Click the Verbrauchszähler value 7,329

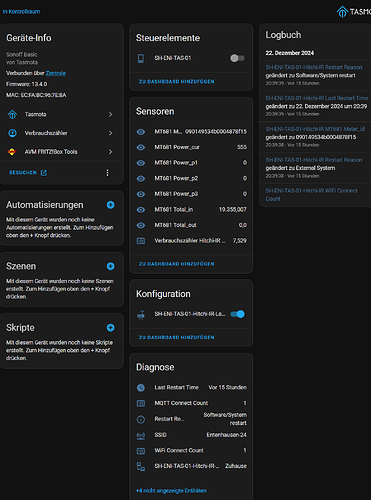tap(240, 241)
